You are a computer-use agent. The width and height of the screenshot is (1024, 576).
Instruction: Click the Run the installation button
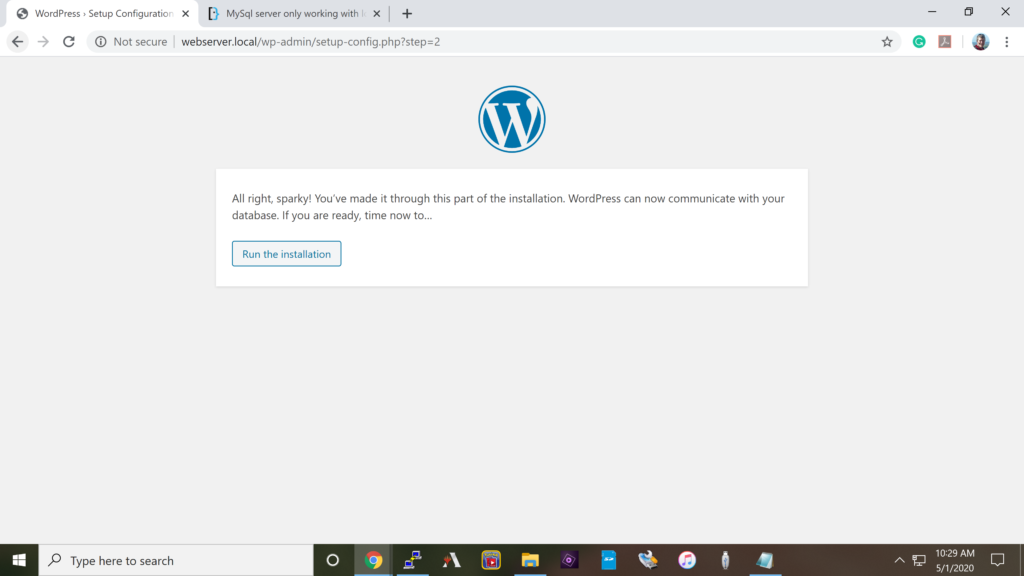pos(286,254)
